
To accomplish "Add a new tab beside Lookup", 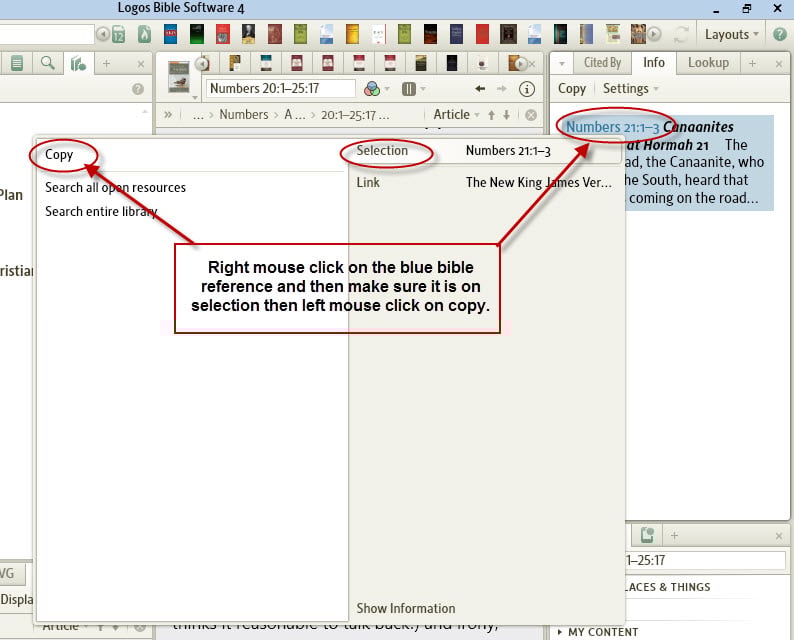I will (x=752, y=63).
